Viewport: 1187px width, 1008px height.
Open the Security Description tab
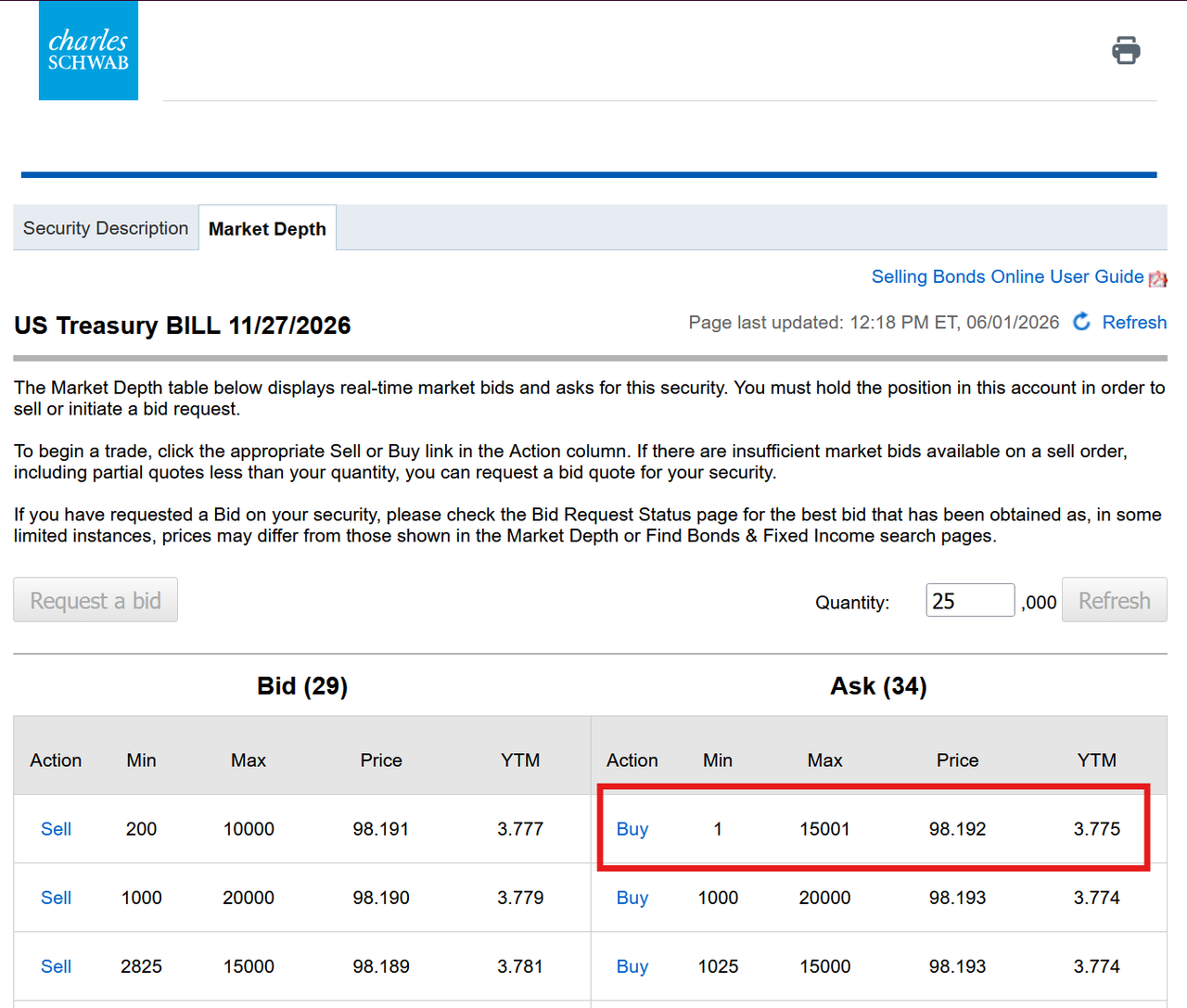click(106, 228)
